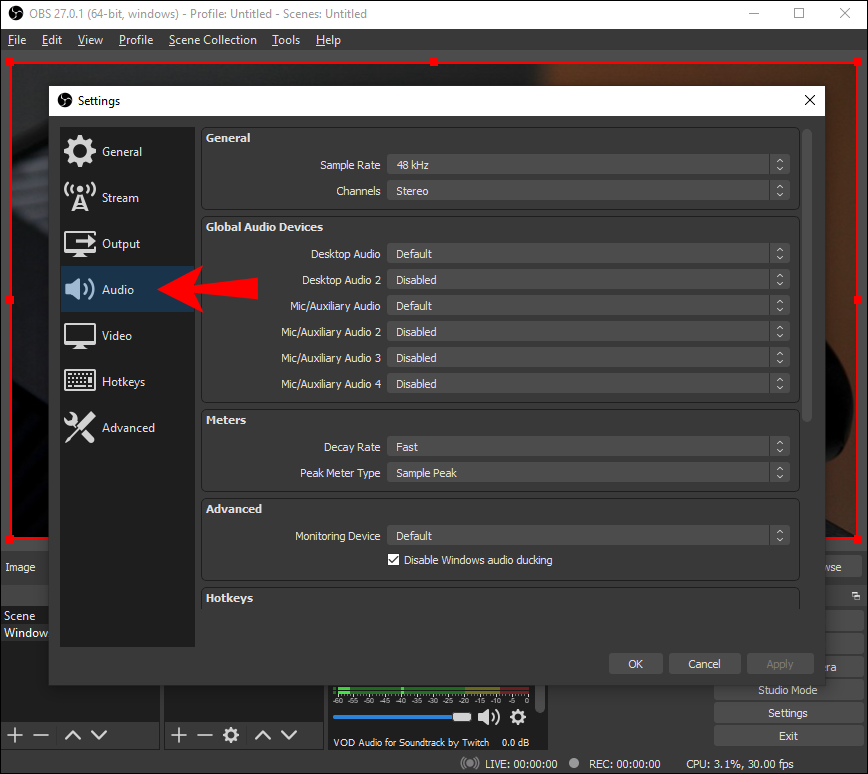Confirm settings with the OK button
This screenshot has height=774, width=868.
pos(636,664)
